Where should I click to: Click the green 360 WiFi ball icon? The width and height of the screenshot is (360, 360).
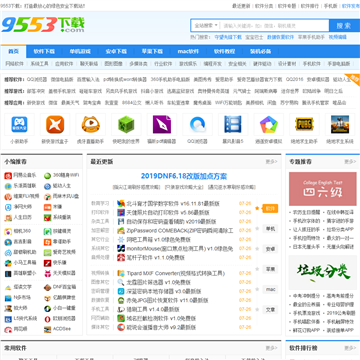tap(48, 175)
